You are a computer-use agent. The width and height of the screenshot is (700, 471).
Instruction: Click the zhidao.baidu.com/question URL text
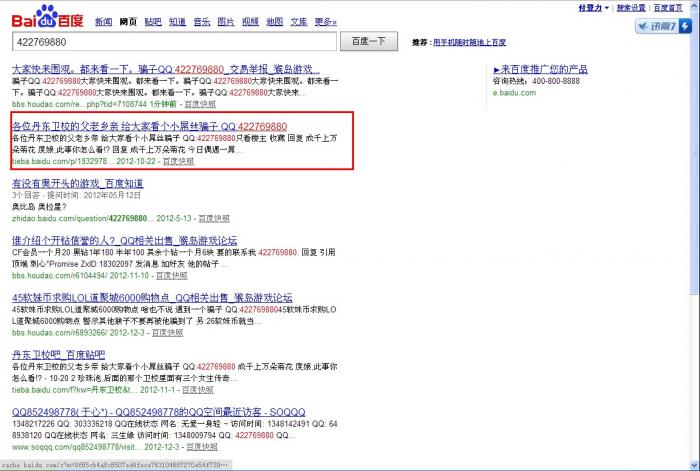click(83, 218)
